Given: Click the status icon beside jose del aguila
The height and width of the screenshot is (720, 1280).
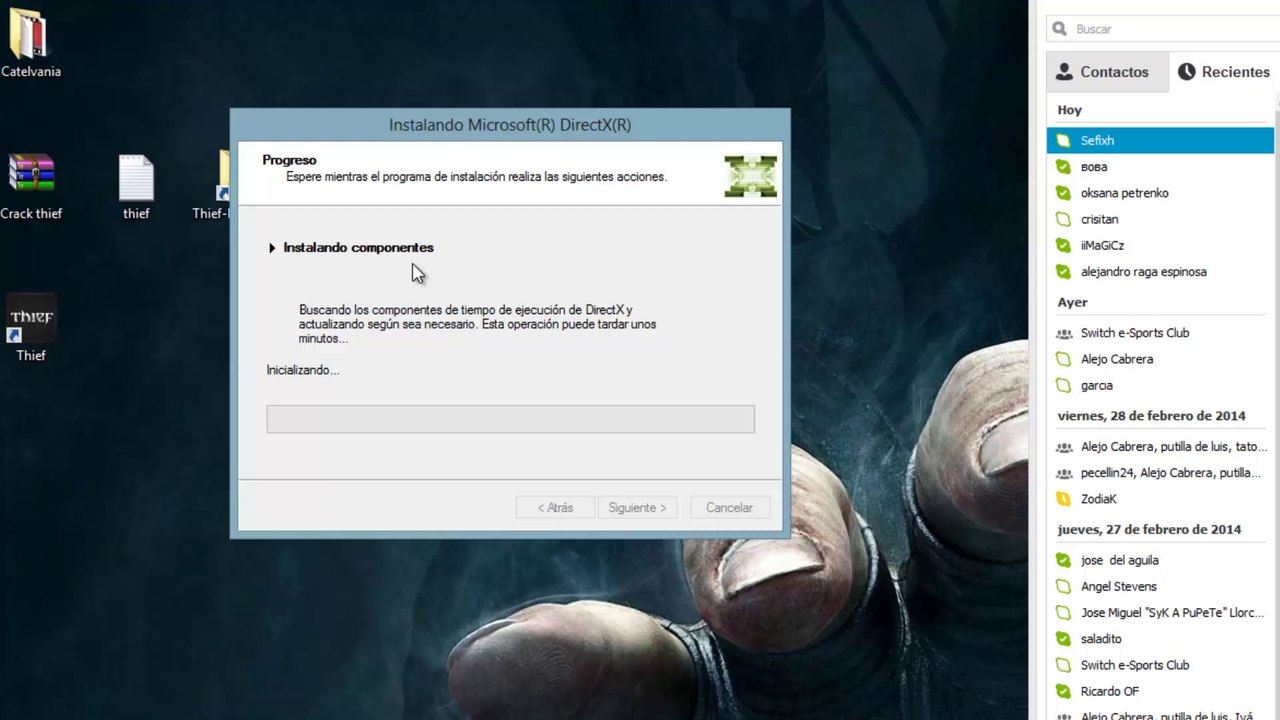Looking at the screenshot, I should coord(1063,560).
